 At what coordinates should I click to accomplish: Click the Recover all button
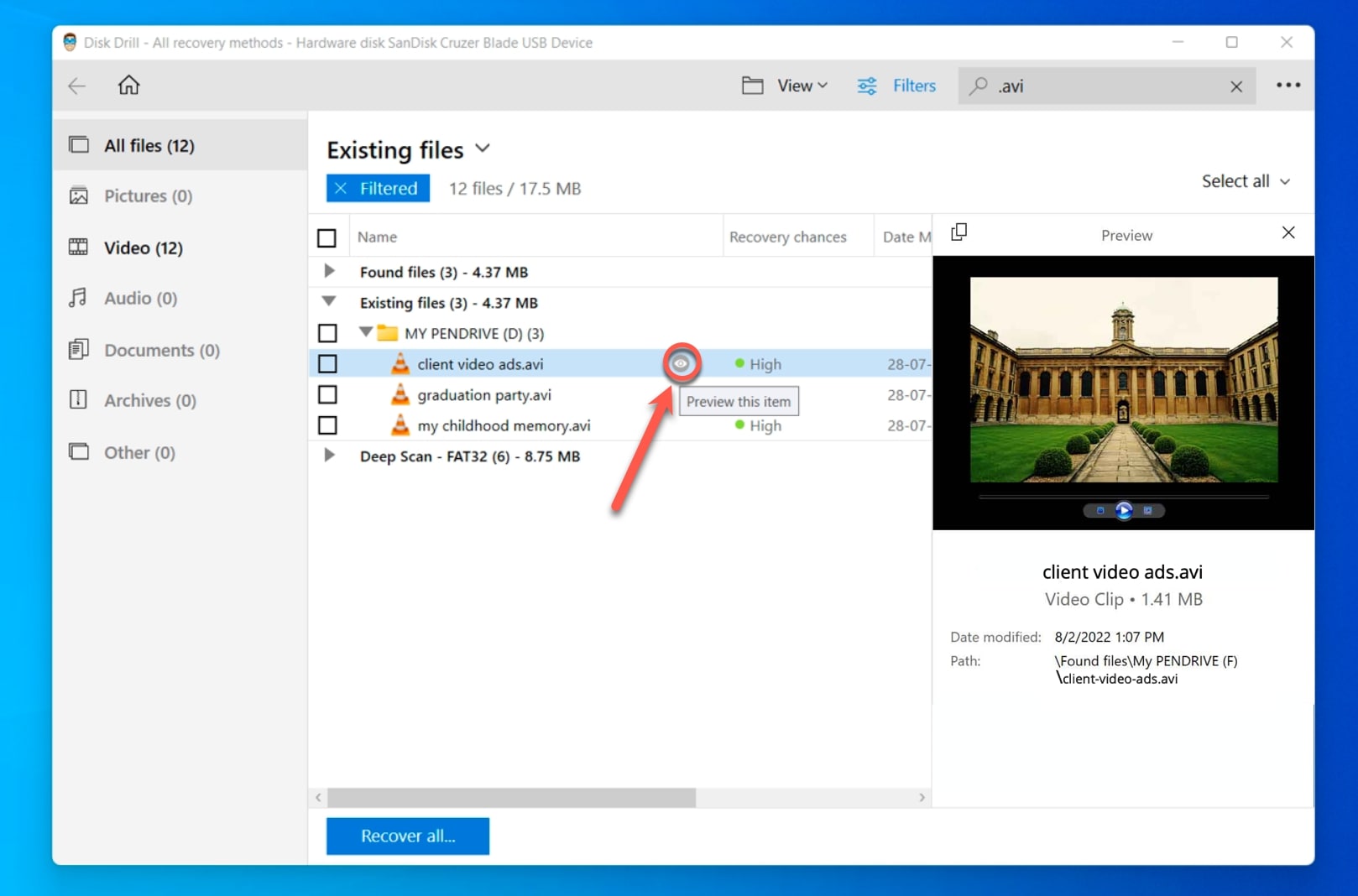tap(408, 836)
